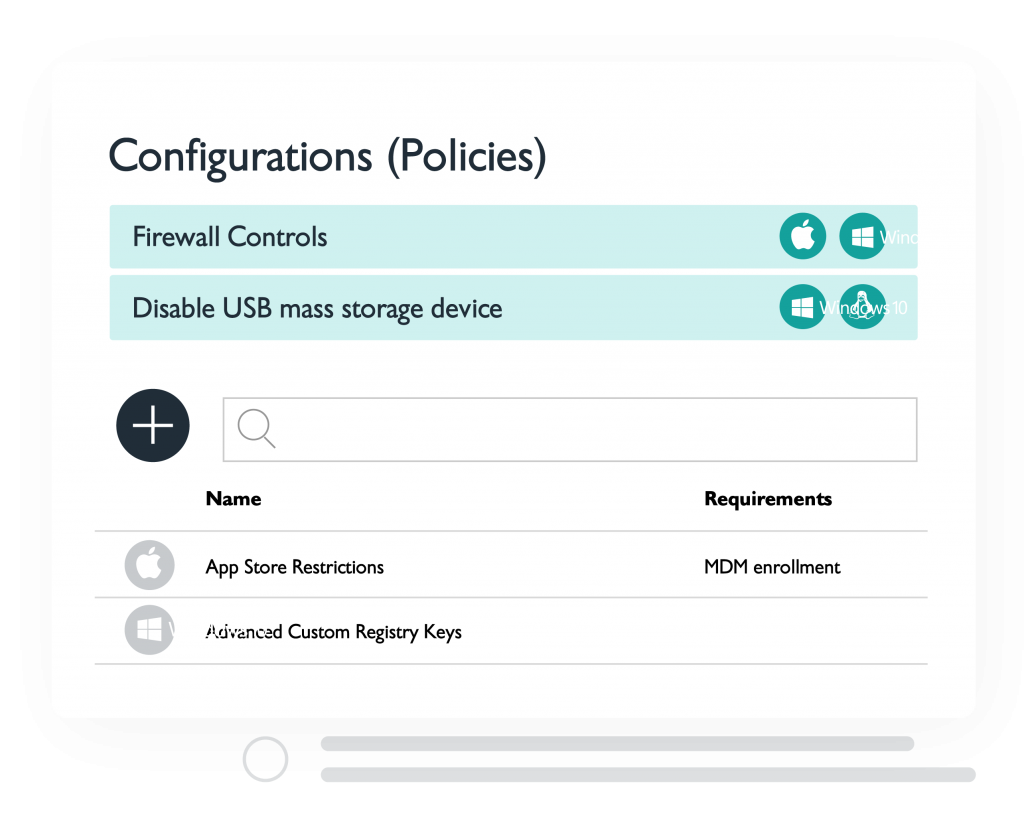
Task: Click Linux penguin icon on Disable USB row
Action: tap(862, 307)
